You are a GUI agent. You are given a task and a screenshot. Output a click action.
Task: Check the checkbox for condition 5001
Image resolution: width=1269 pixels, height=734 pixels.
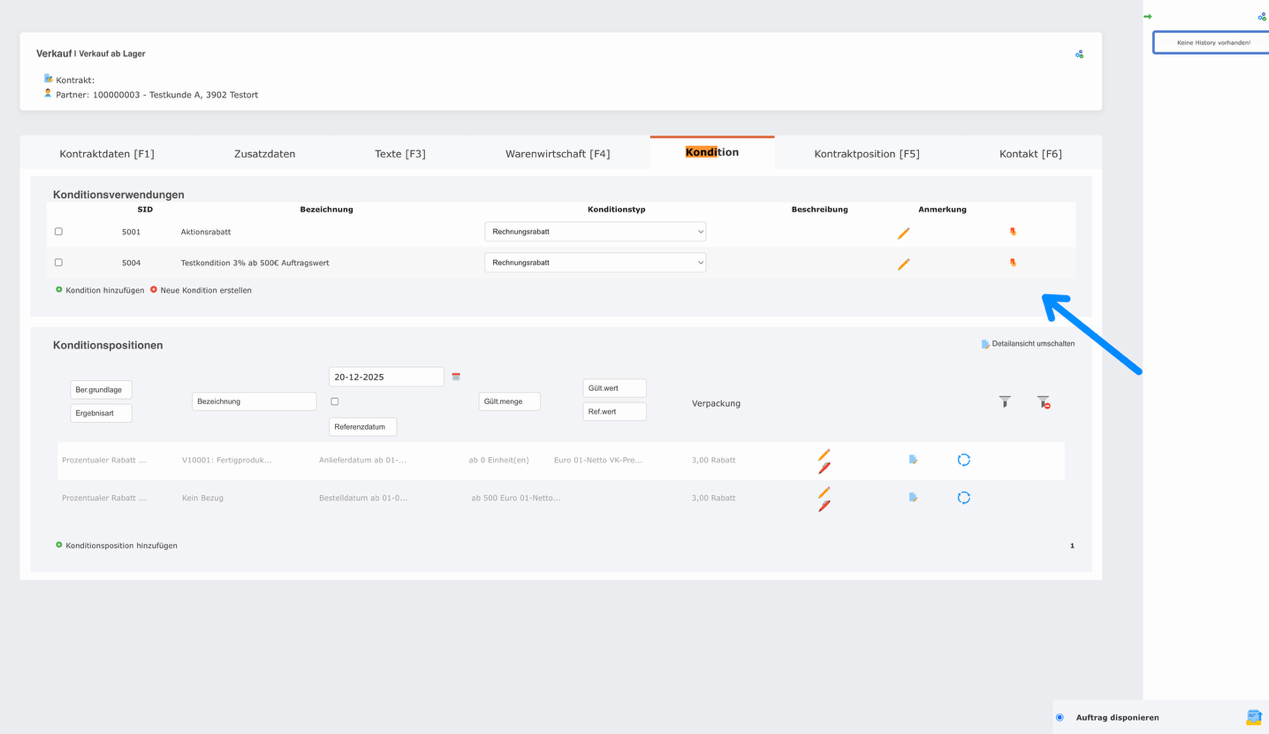pos(59,232)
